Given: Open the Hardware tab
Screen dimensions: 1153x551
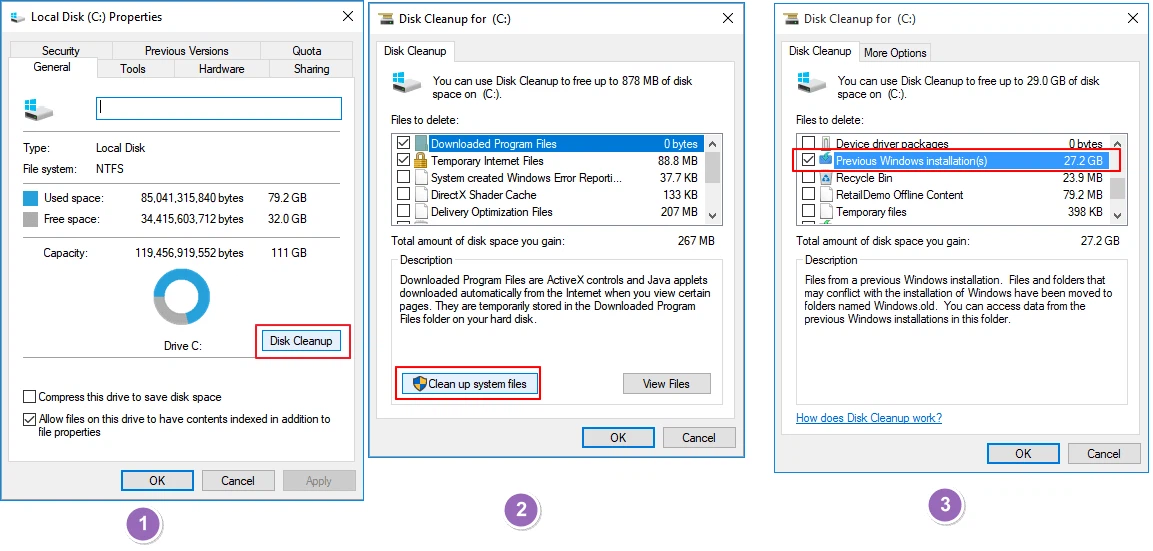Looking at the screenshot, I should click(221, 68).
